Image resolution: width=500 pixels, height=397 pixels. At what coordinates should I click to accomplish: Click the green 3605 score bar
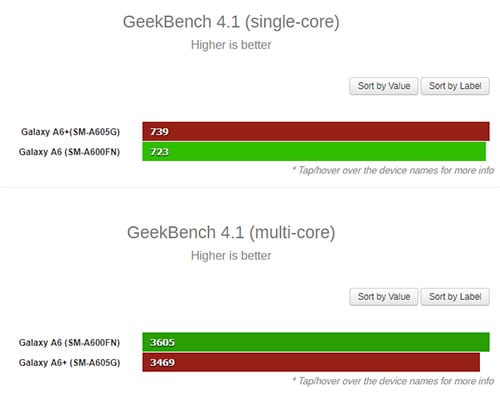tap(316, 342)
